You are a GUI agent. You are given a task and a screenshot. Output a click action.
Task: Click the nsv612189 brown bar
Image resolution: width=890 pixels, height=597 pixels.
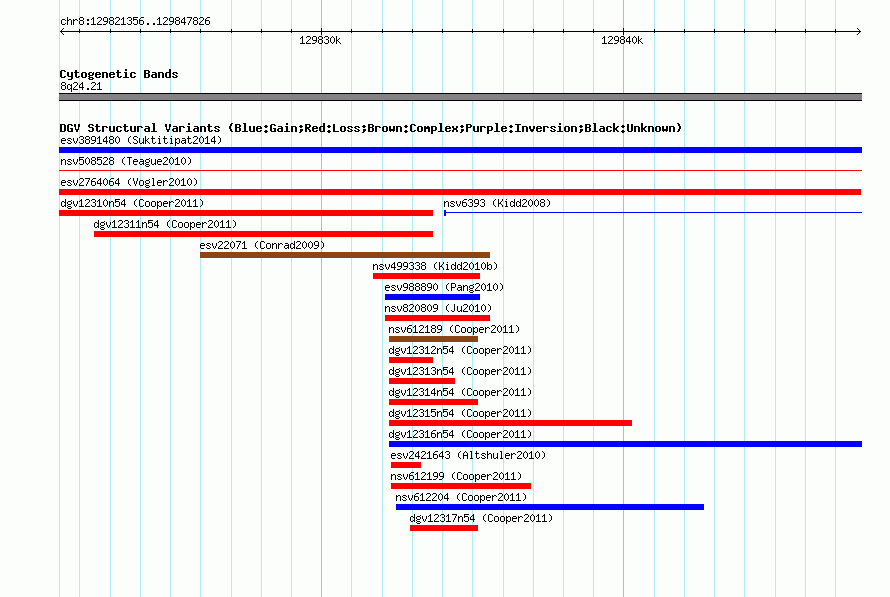coord(433,339)
